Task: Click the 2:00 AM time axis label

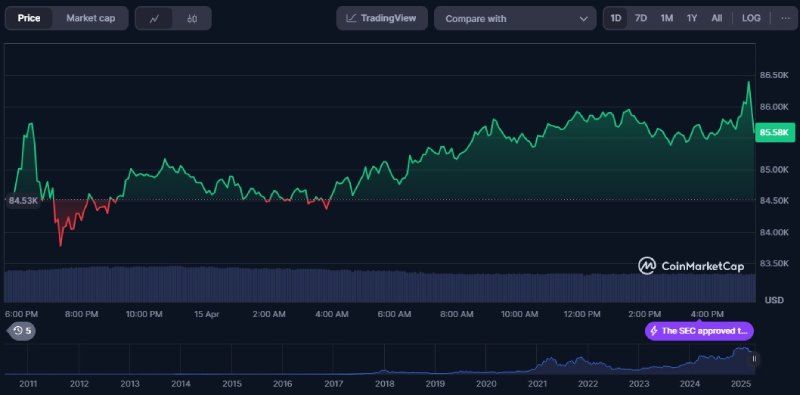Action: pos(268,314)
